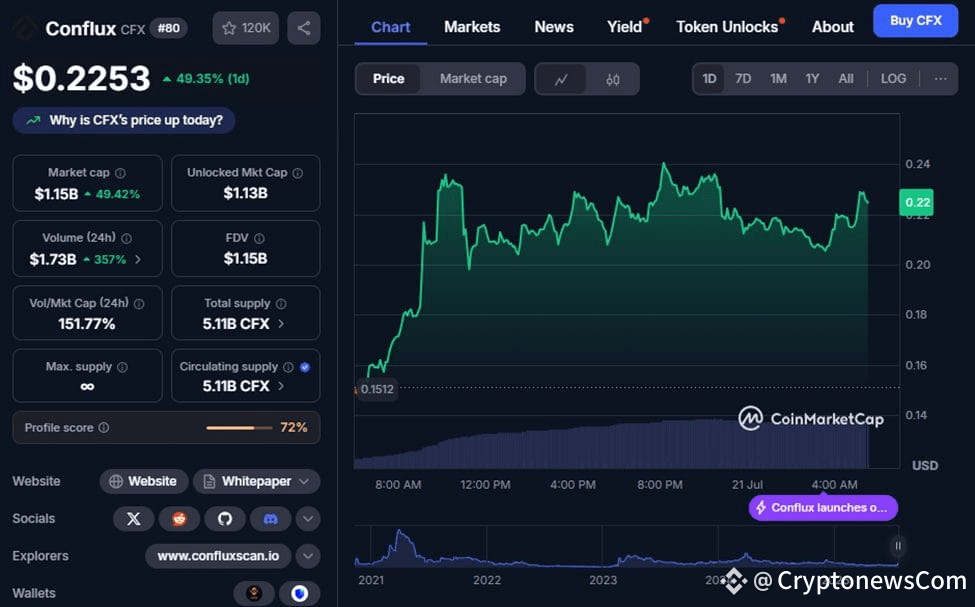
Task: Select the 7D time range
Action: (743, 79)
